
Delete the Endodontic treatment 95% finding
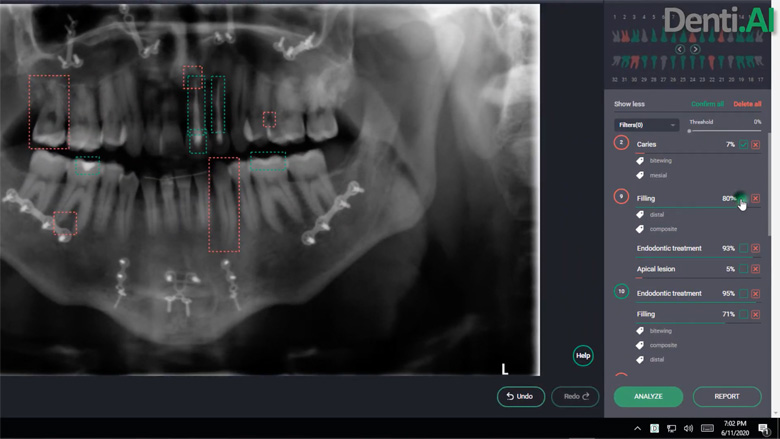point(755,293)
